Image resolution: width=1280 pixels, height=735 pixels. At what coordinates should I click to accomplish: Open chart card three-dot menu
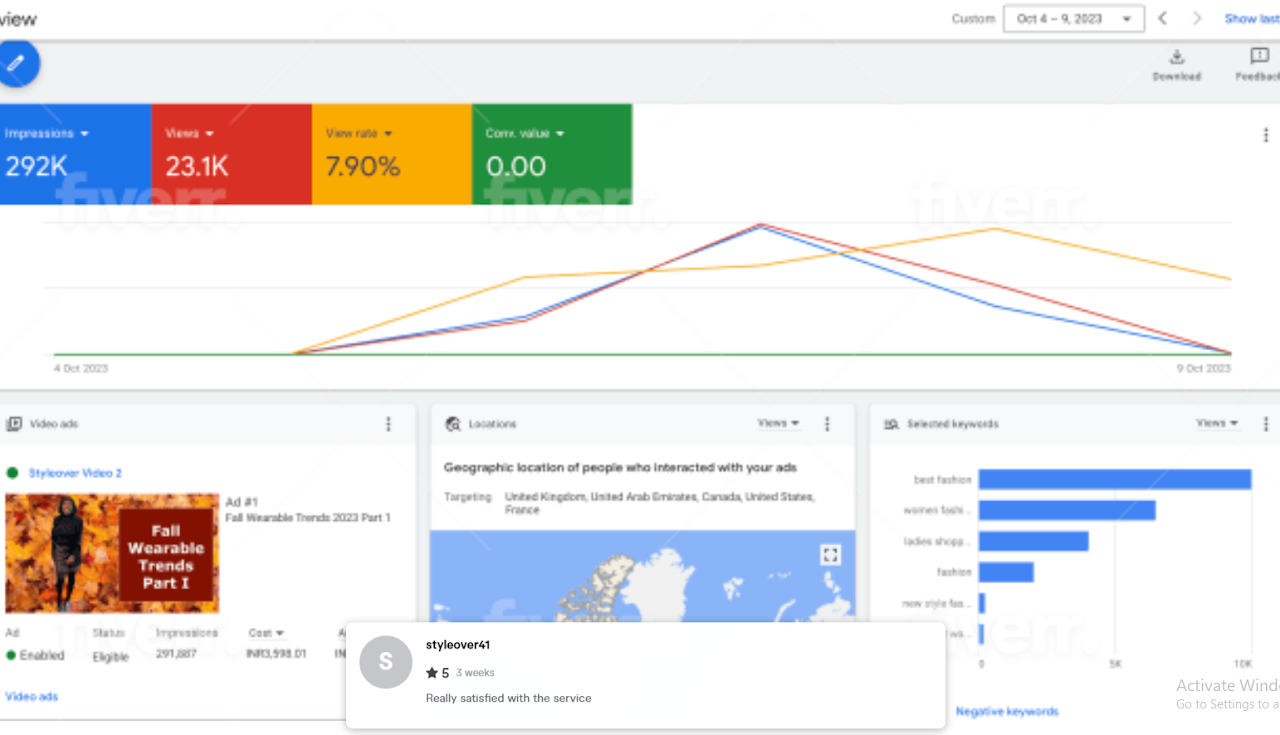[1265, 135]
